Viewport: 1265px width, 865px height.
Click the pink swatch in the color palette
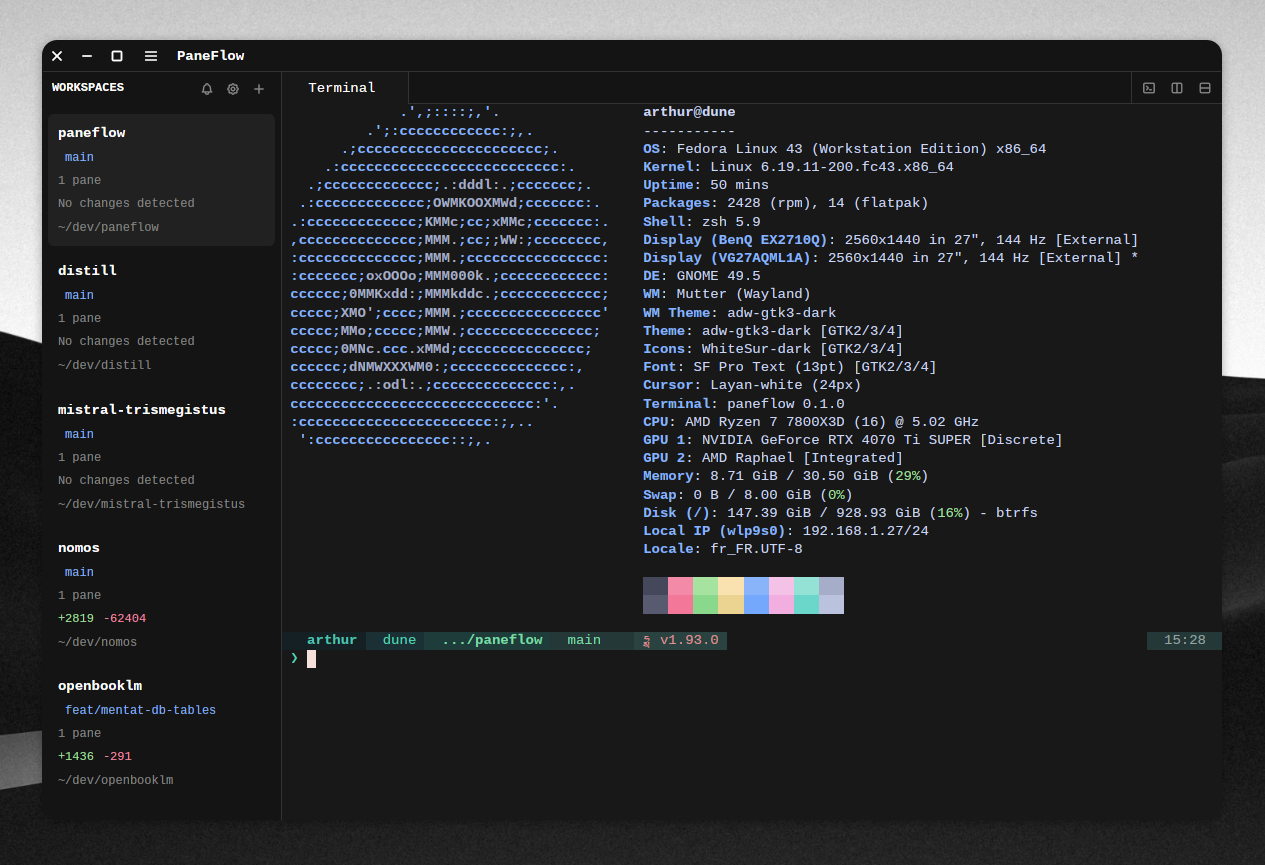tap(781, 594)
